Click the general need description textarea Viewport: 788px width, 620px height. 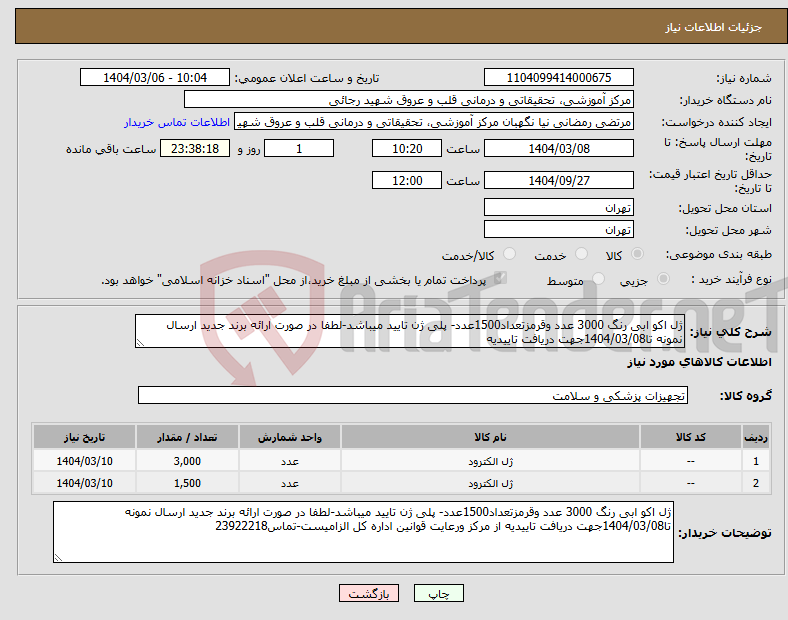pyautogui.click(x=410, y=331)
